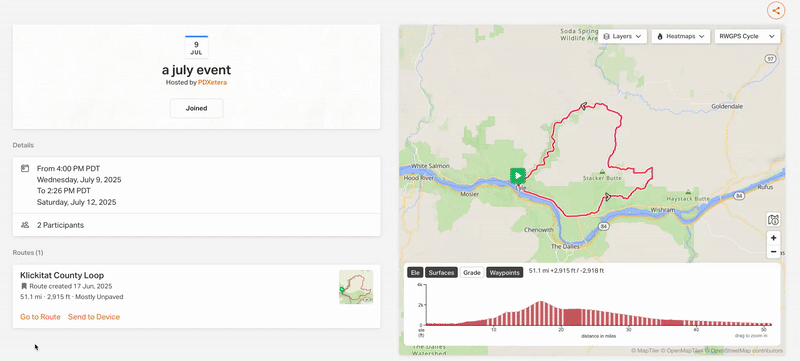This screenshot has height=361, width=800.
Task: Expand the Heatmaps dropdown
Action: tap(681, 36)
